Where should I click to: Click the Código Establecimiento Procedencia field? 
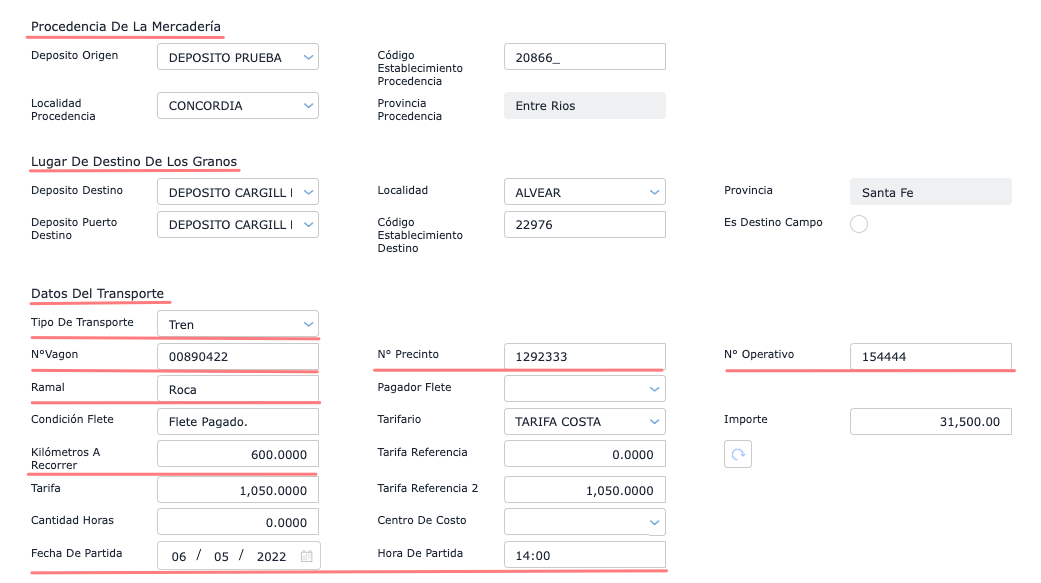point(585,57)
